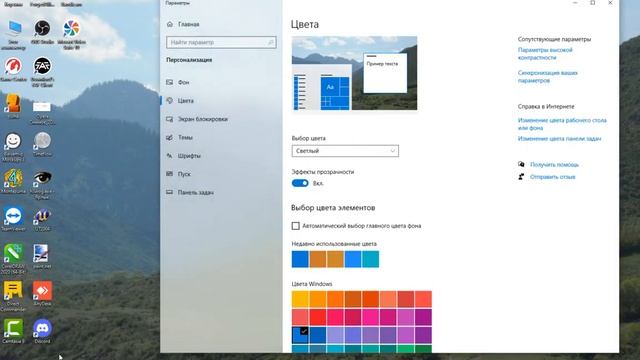Click the search magnifier in Найти параметр

pos(270,42)
